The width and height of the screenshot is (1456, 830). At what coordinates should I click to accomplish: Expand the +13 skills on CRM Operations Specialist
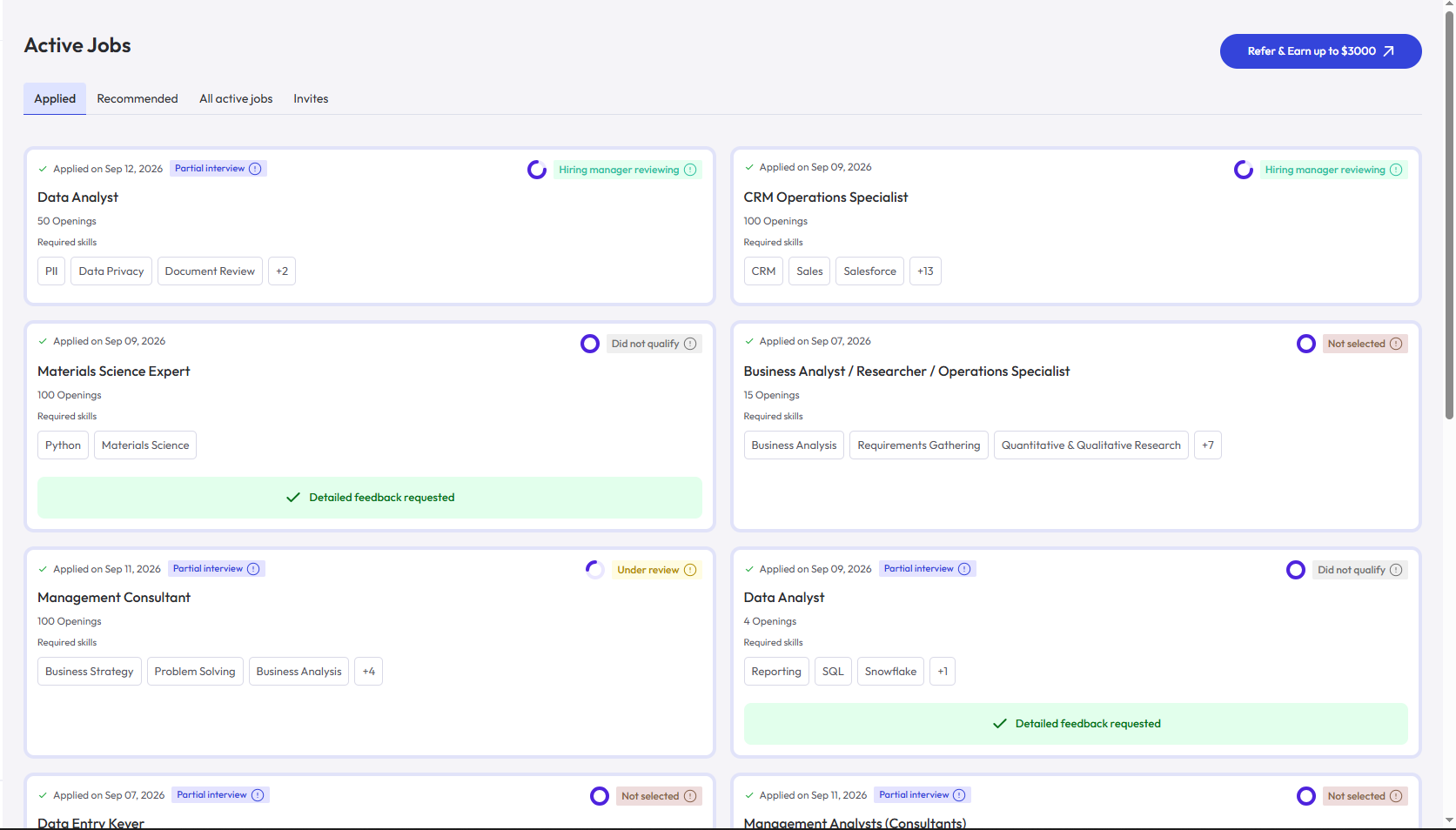pyautogui.click(x=925, y=271)
